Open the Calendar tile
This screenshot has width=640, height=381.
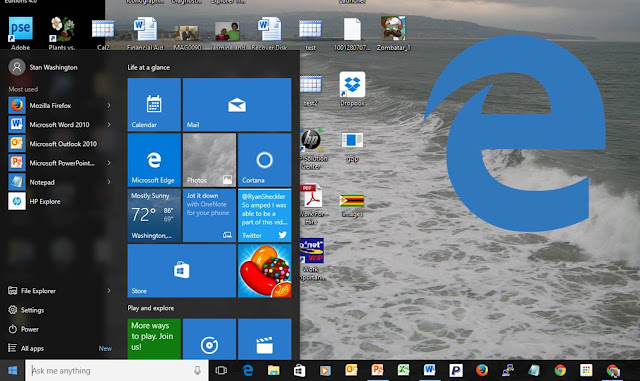(154, 105)
